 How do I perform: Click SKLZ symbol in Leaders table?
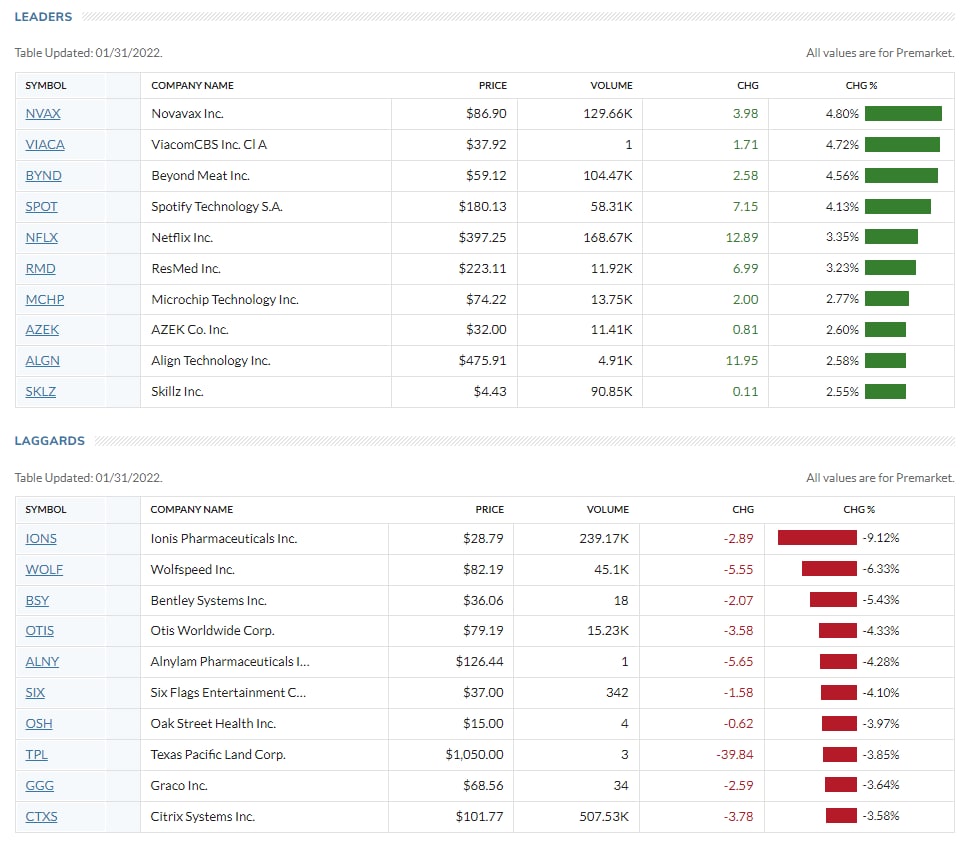(x=41, y=392)
